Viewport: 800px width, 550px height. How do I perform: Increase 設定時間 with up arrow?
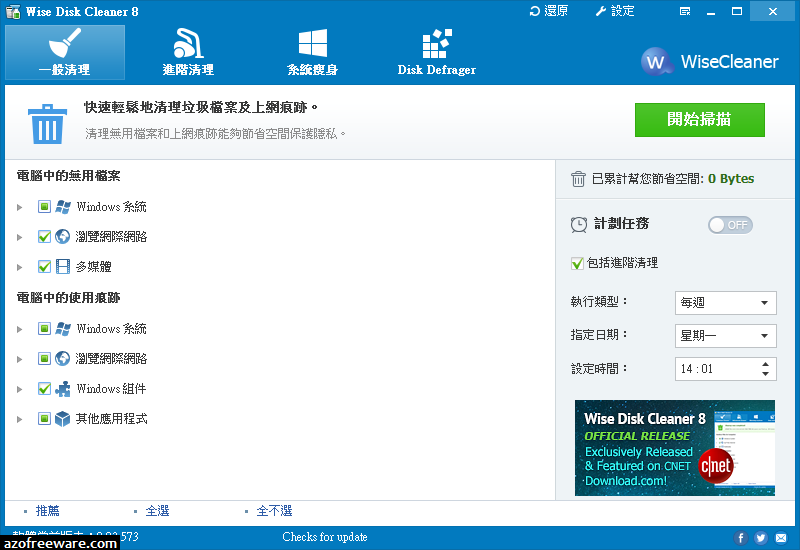coord(765,364)
